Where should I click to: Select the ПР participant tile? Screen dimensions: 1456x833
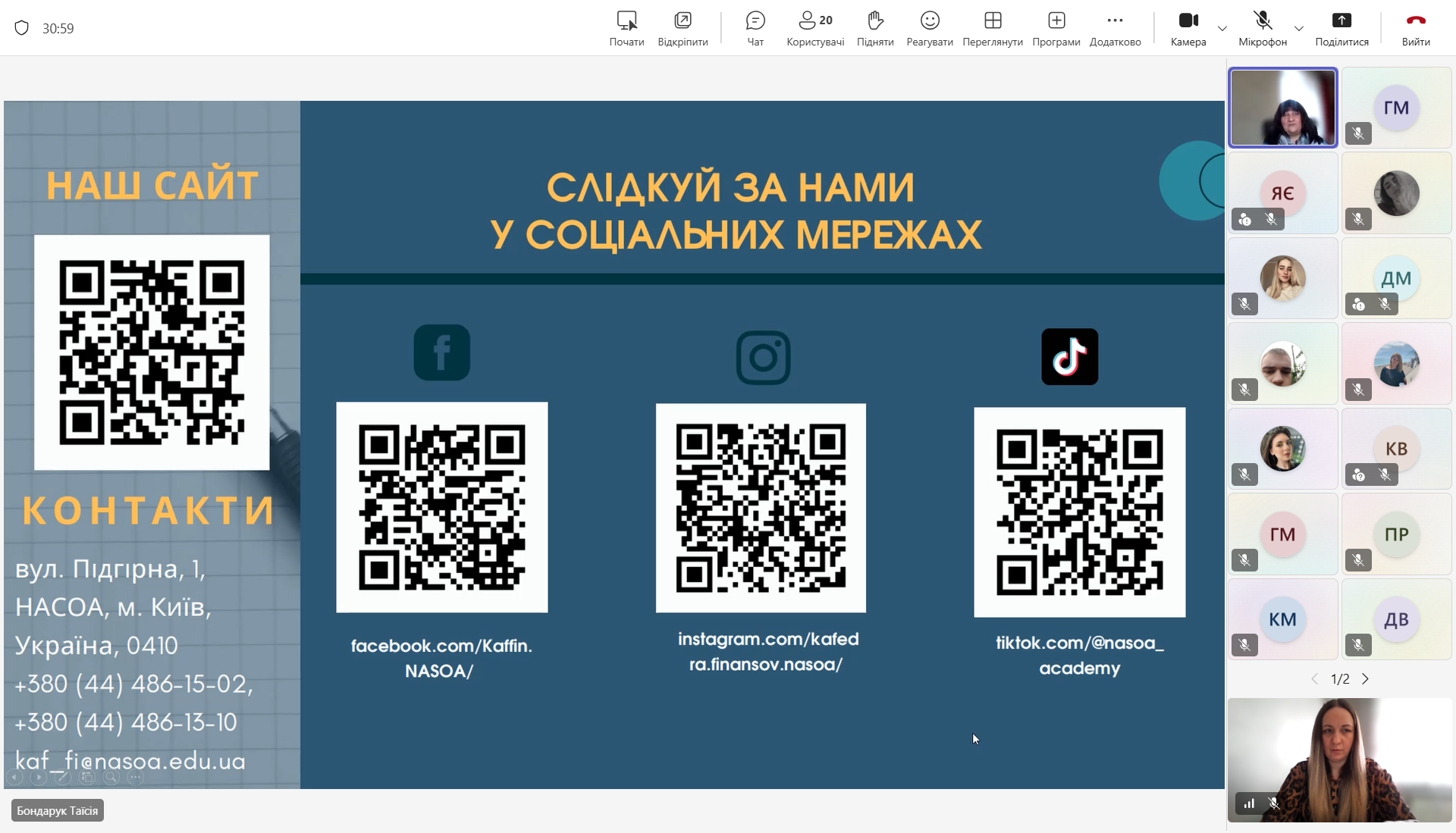[1396, 534]
